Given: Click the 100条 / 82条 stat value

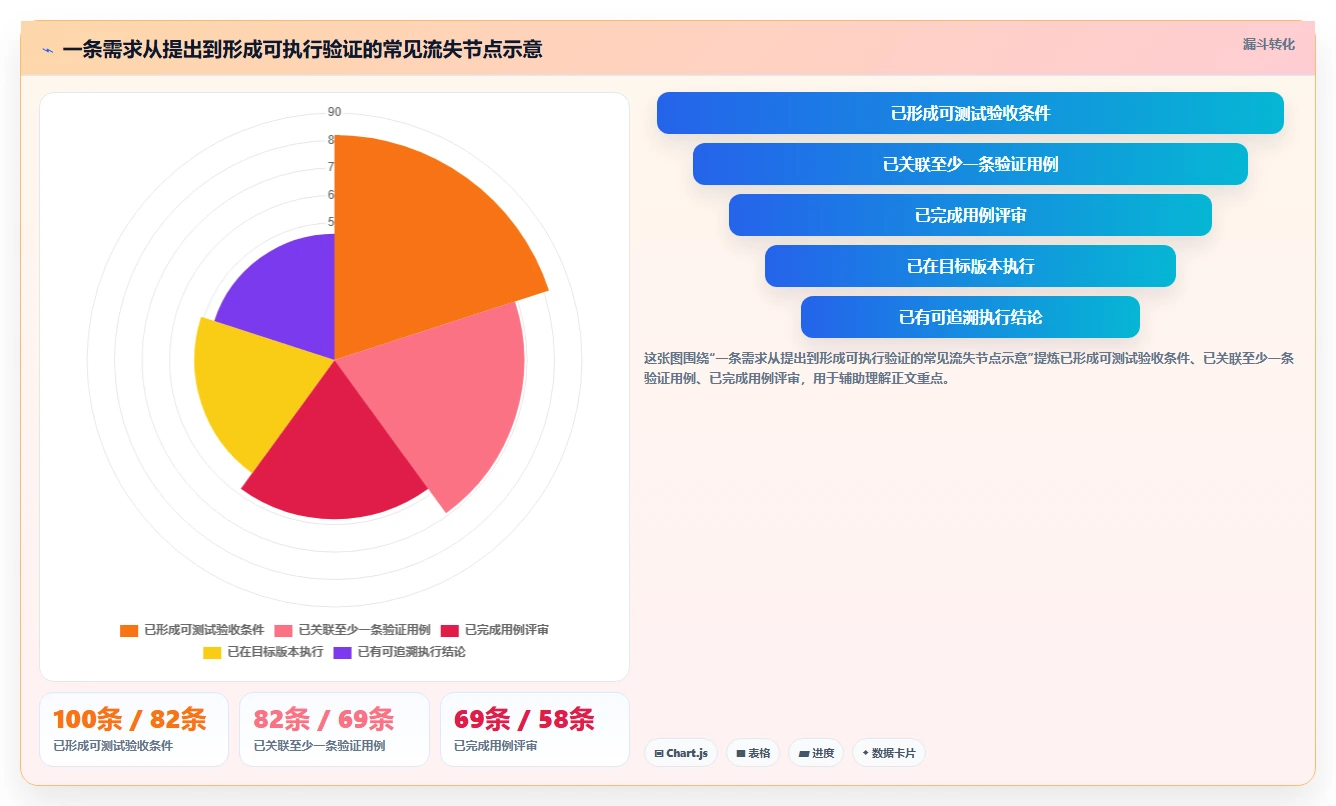Looking at the screenshot, I should (130, 719).
